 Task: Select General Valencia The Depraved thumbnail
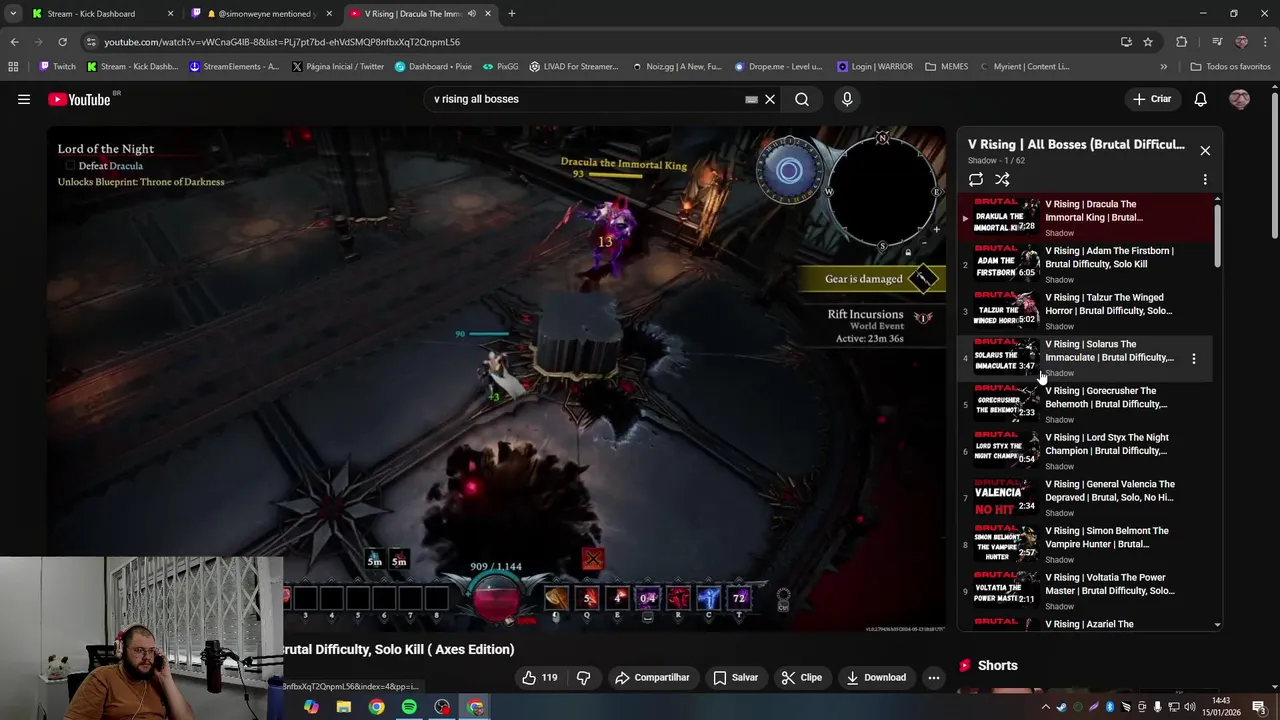coord(1006,498)
